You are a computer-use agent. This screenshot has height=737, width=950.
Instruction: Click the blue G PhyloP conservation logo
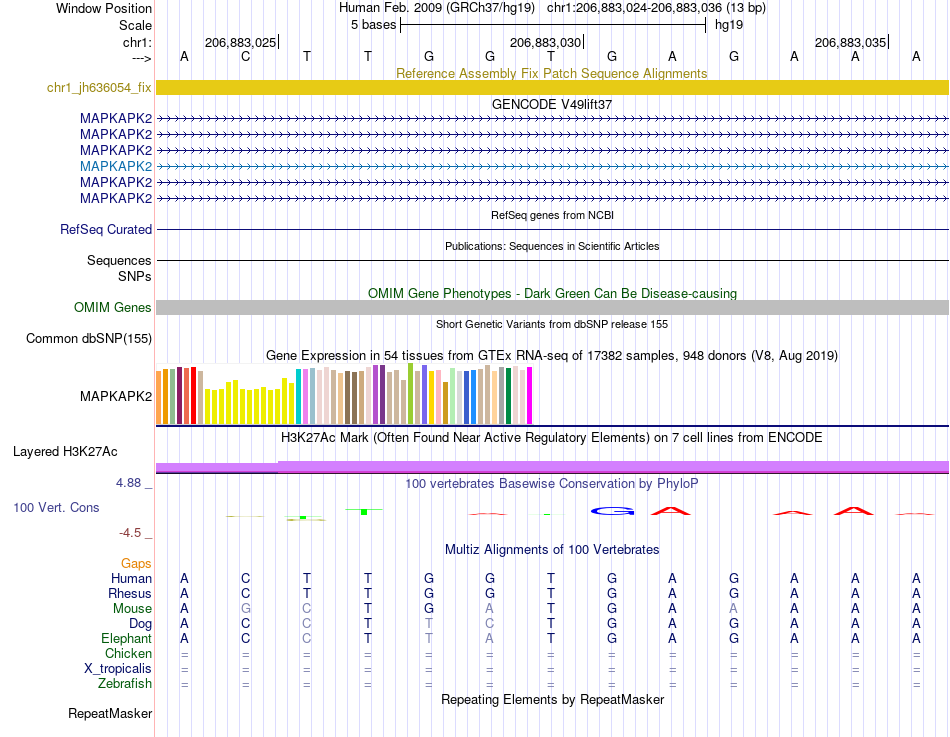coord(612,512)
